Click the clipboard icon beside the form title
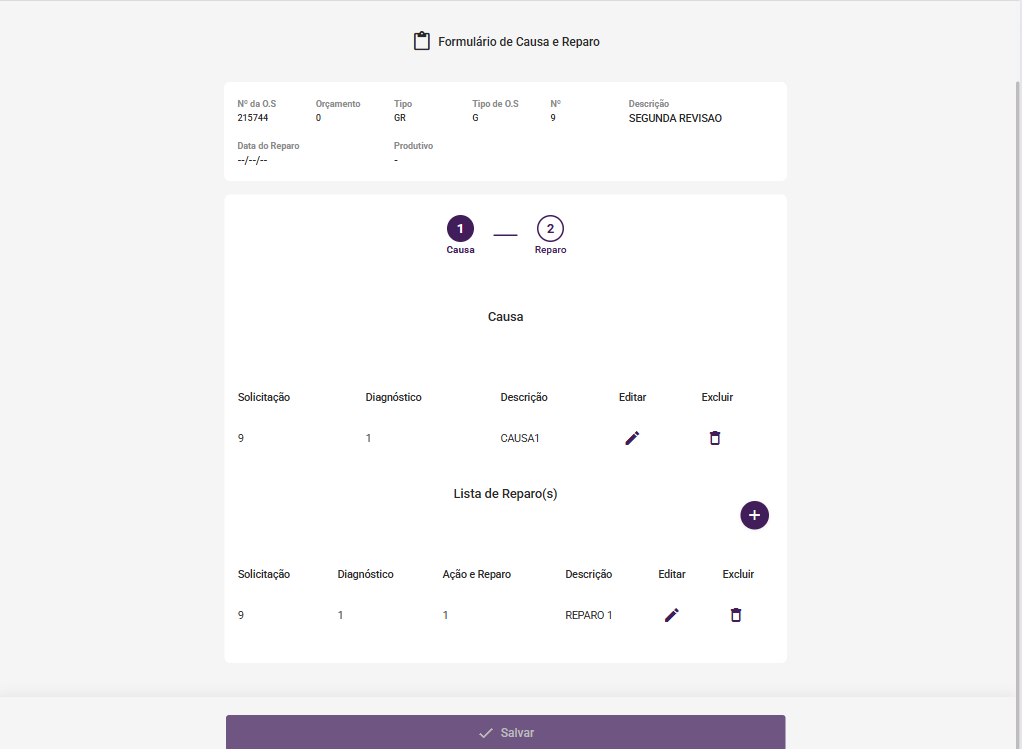Screen dimensions: 1022x749 (x=422, y=42)
